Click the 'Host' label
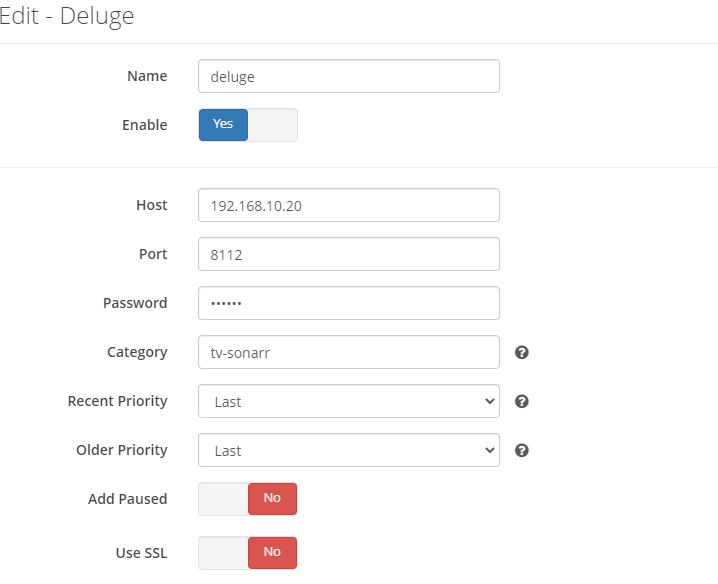 [x=152, y=205]
